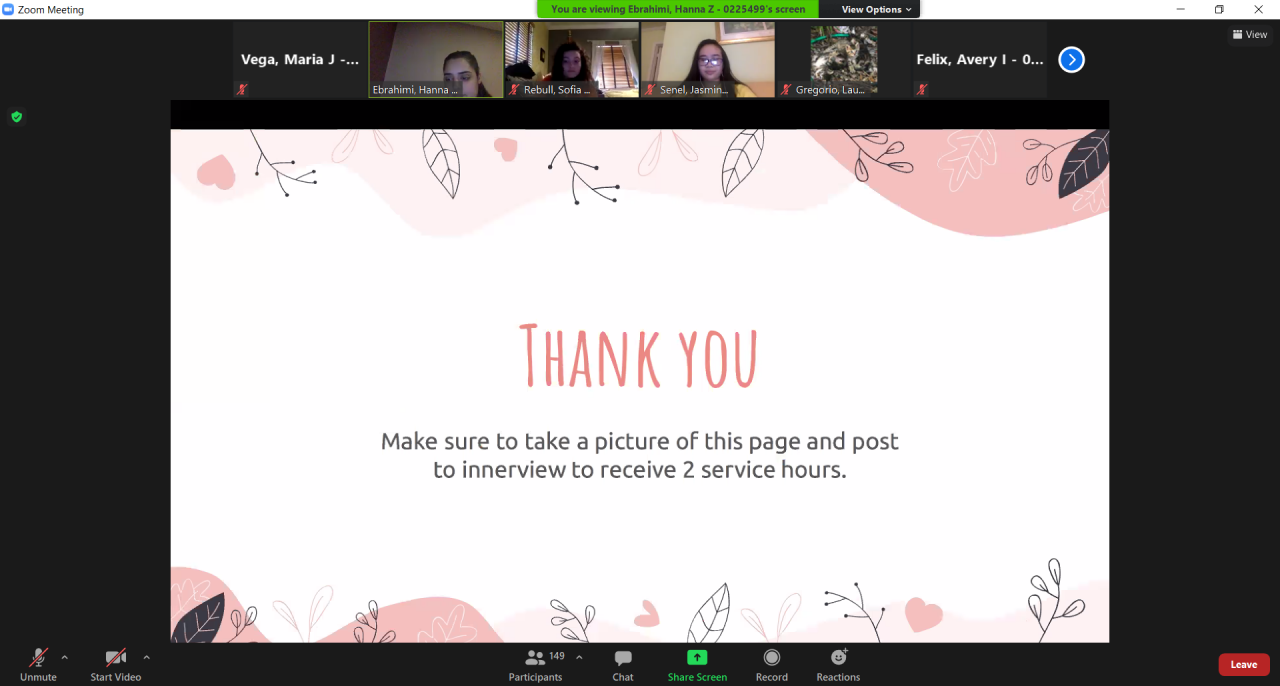Click the Zoom Meeting app icon in the title bar
Image resolution: width=1280 pixels, height=686 pixels.
[x=8, y=9]
